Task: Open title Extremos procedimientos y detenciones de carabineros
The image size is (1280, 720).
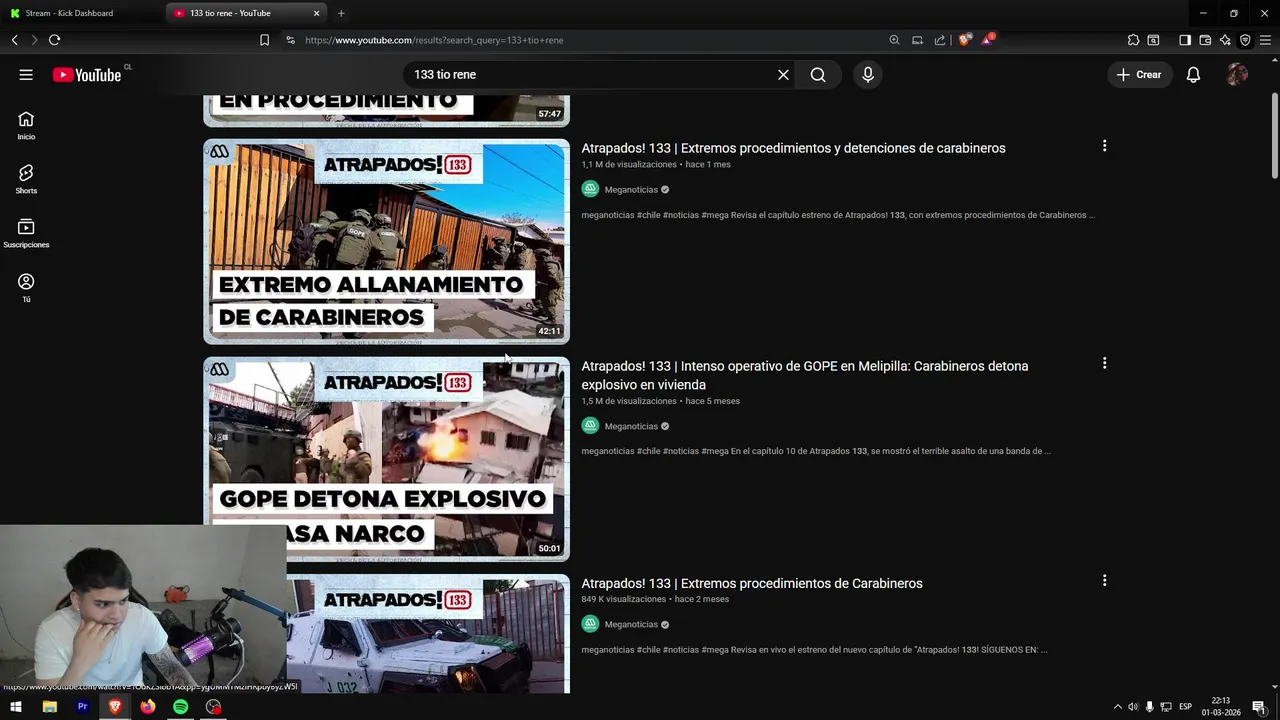Action: [x=793, y=148]
